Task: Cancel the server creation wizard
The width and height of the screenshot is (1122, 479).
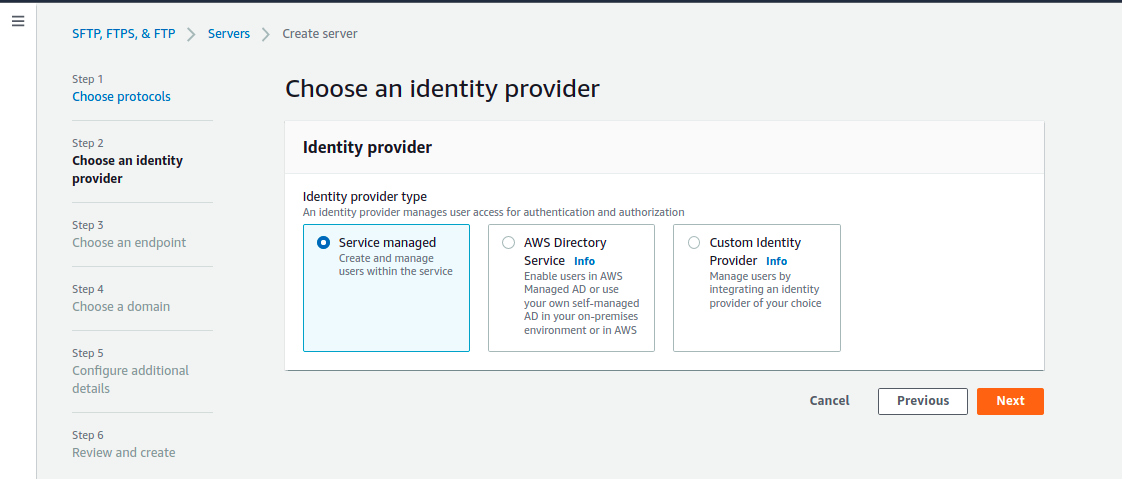Action: click(829, 401)
